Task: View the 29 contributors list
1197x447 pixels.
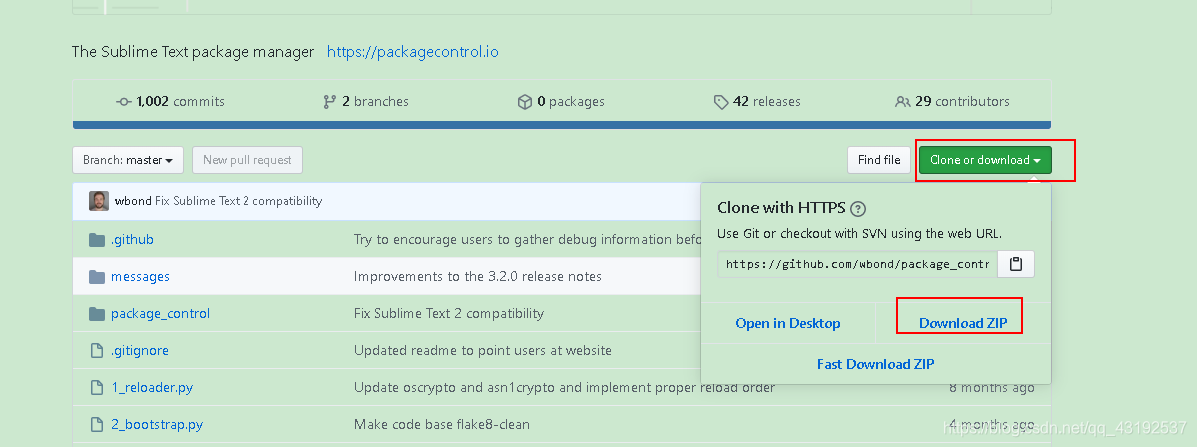Action: coord(952,101)
